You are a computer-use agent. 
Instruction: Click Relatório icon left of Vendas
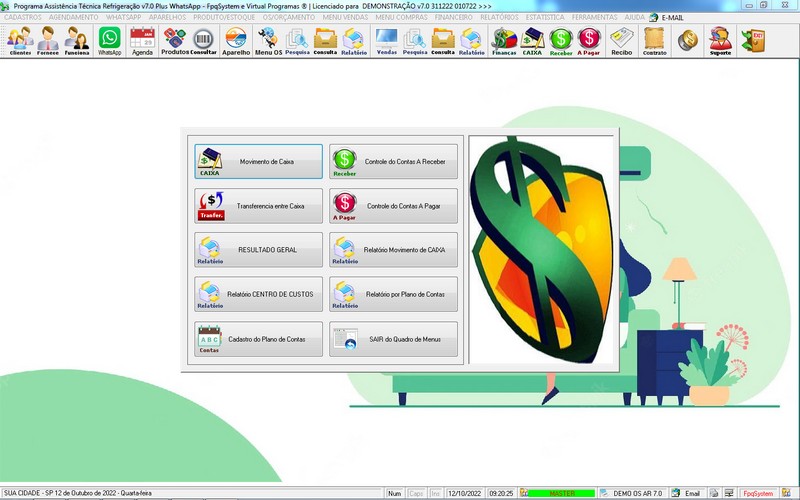[x=354, y=41]
